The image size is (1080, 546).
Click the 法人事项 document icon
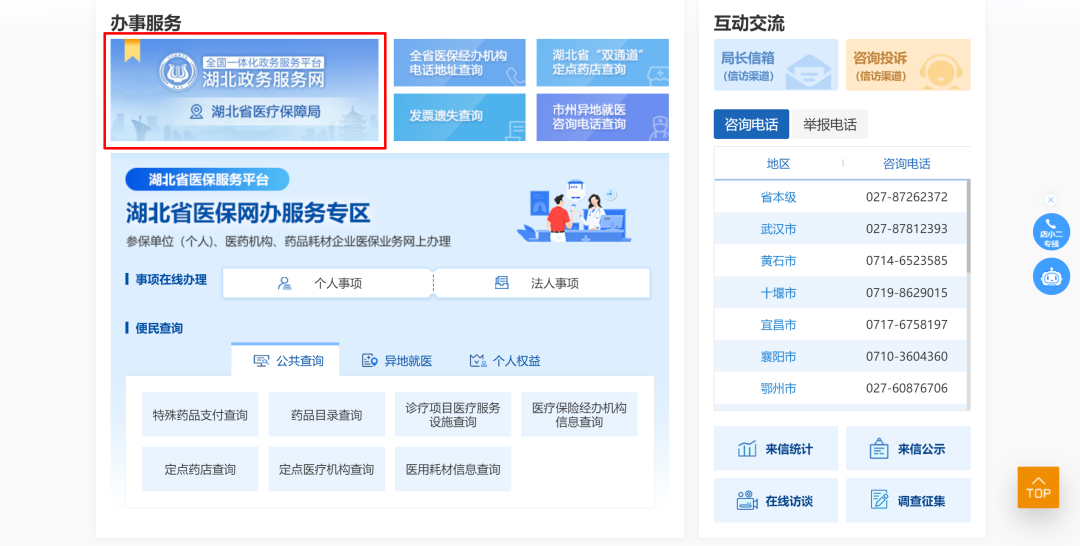(x=501, y=283)
